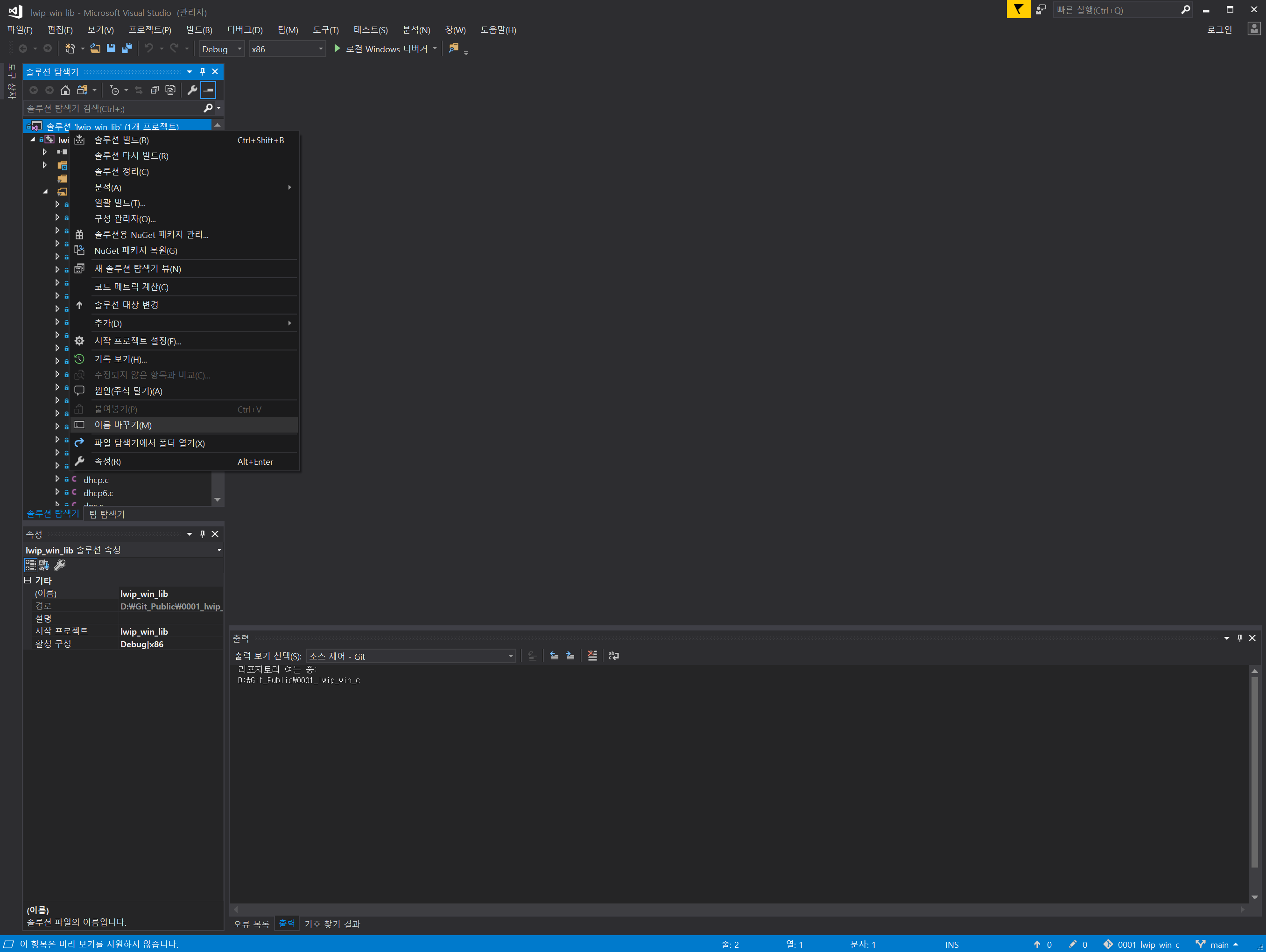Open 추가(D) submenu in context menu

(184, 323)
